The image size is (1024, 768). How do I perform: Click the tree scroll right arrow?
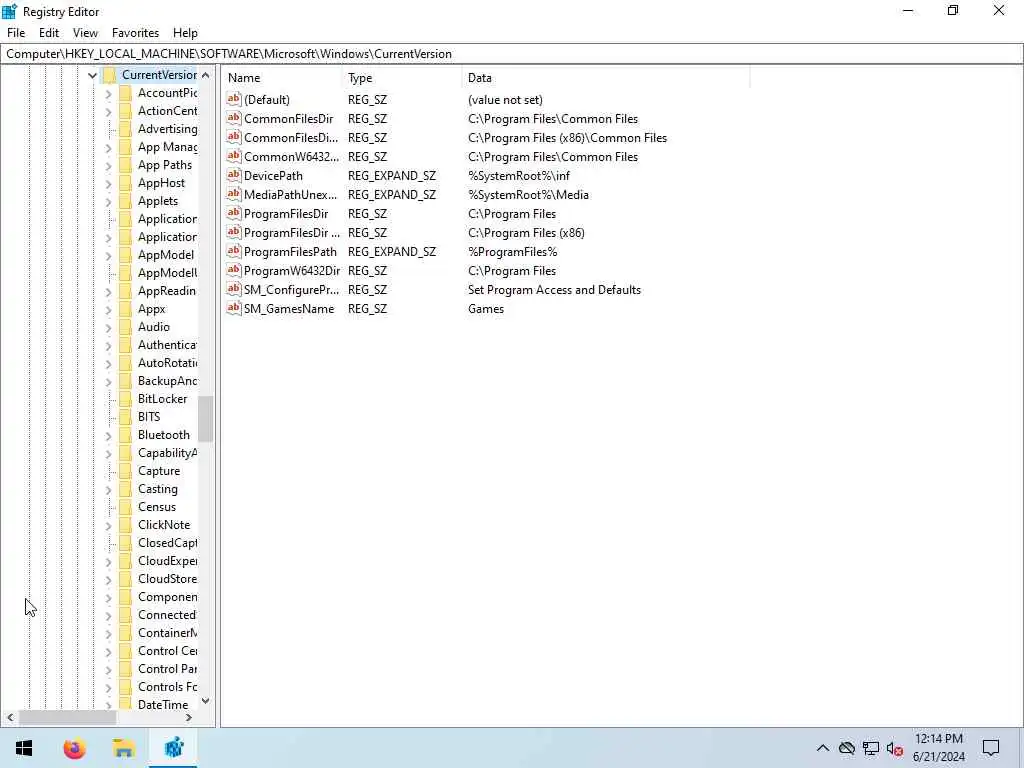[x=189, y=717]
